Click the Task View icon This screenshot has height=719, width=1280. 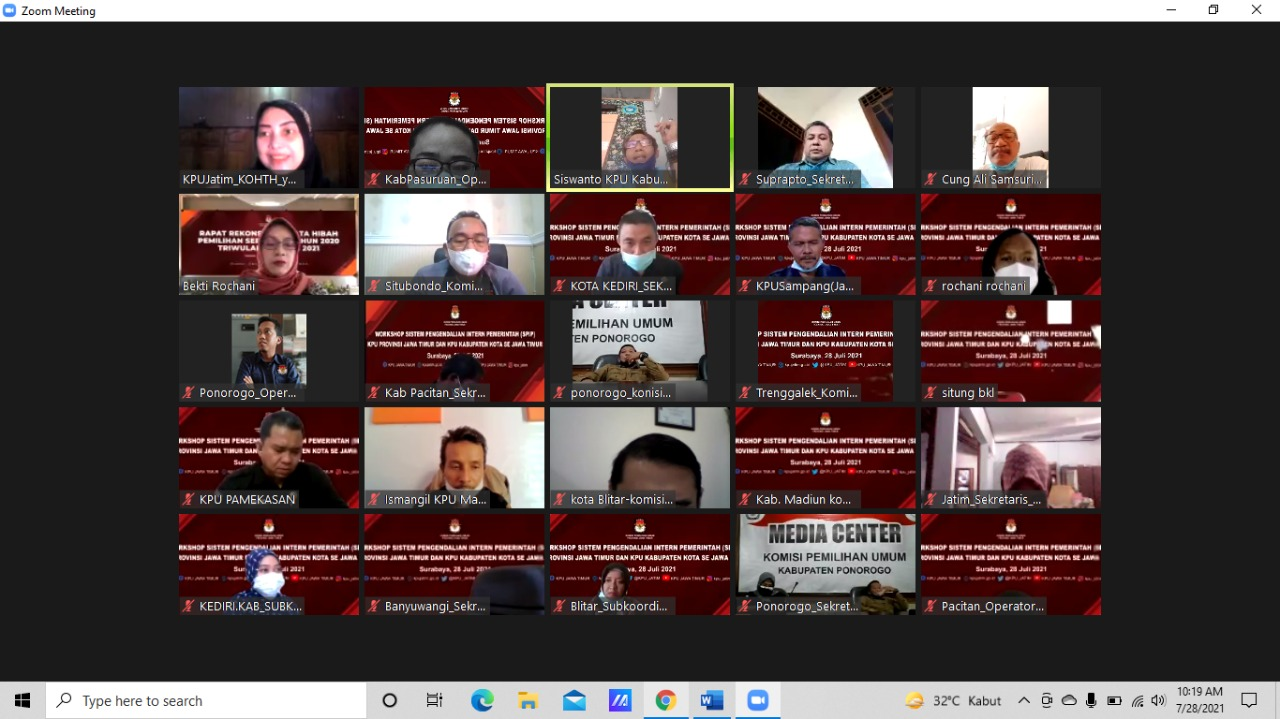[x=435, y=701]
